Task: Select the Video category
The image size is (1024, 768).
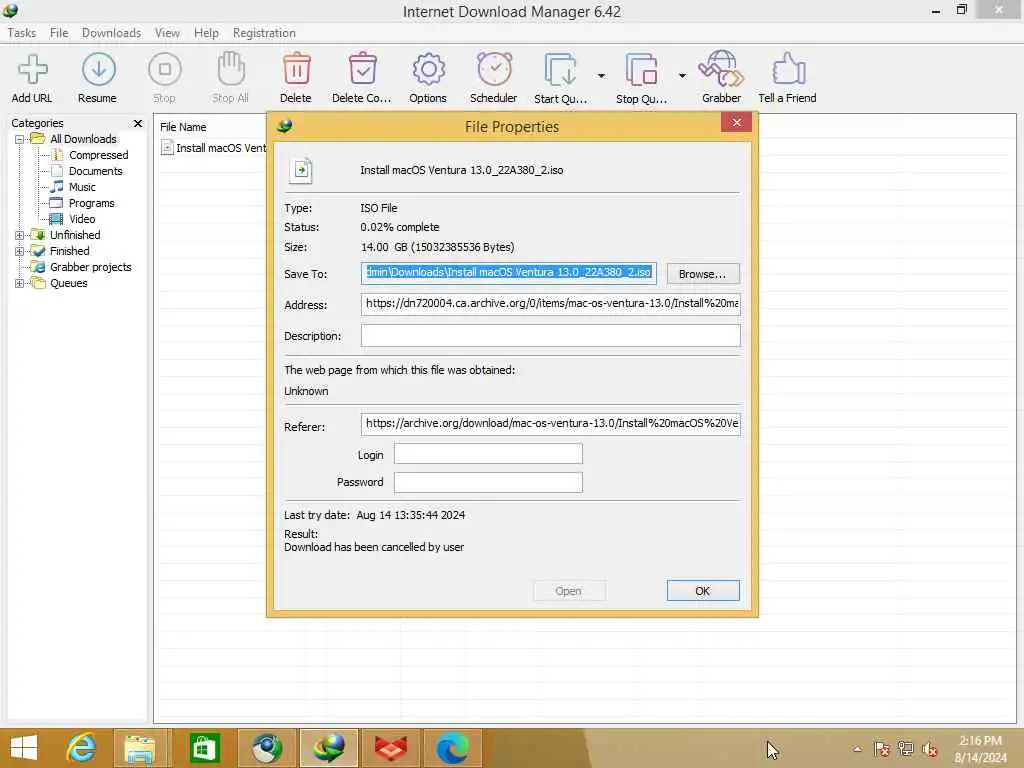Action: pyautogui.click(x=82, y=219)
